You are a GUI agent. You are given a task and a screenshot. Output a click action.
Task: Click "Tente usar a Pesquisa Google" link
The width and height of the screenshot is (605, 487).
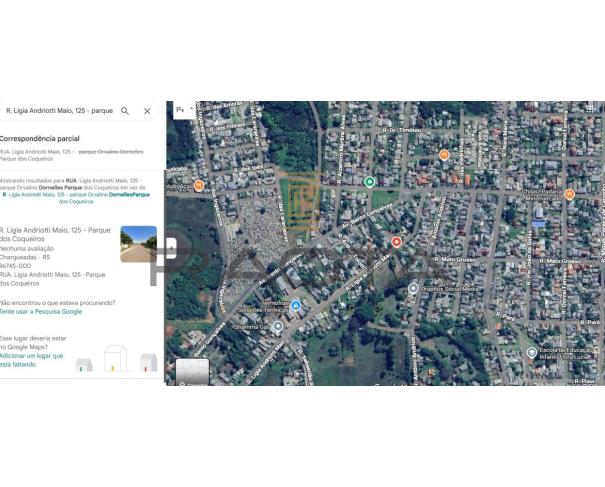point(42,312)
